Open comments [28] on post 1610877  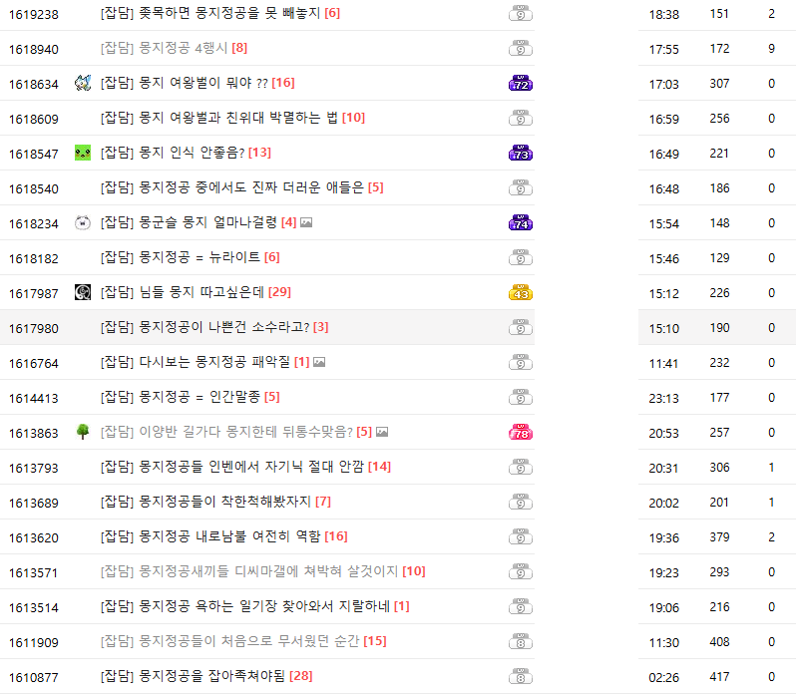pyautogui.click(x=301, y=676)
